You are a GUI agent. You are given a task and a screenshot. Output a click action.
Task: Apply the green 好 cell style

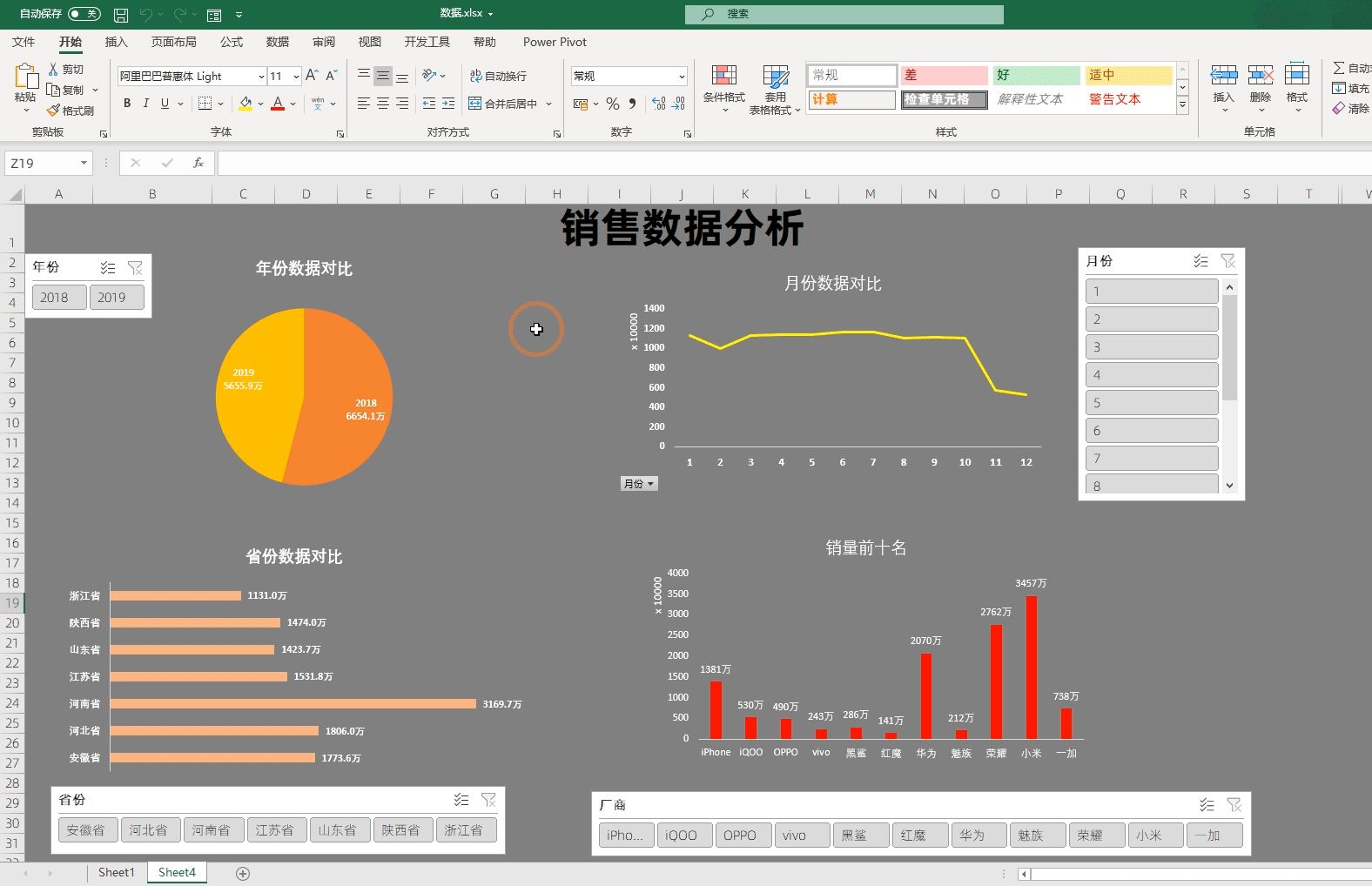1037,76
